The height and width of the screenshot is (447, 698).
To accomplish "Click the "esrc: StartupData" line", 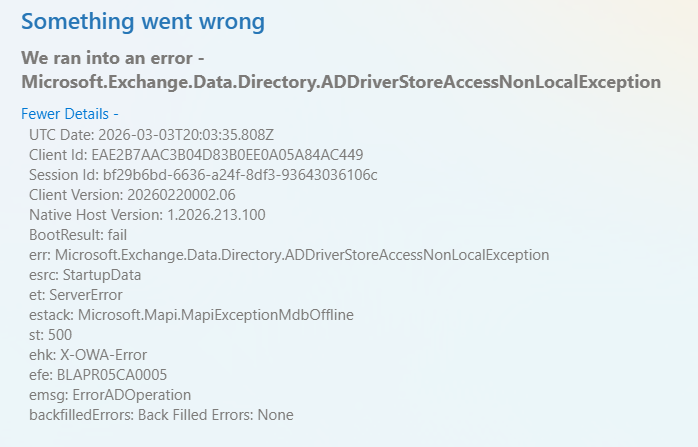I will pos(85,274).
